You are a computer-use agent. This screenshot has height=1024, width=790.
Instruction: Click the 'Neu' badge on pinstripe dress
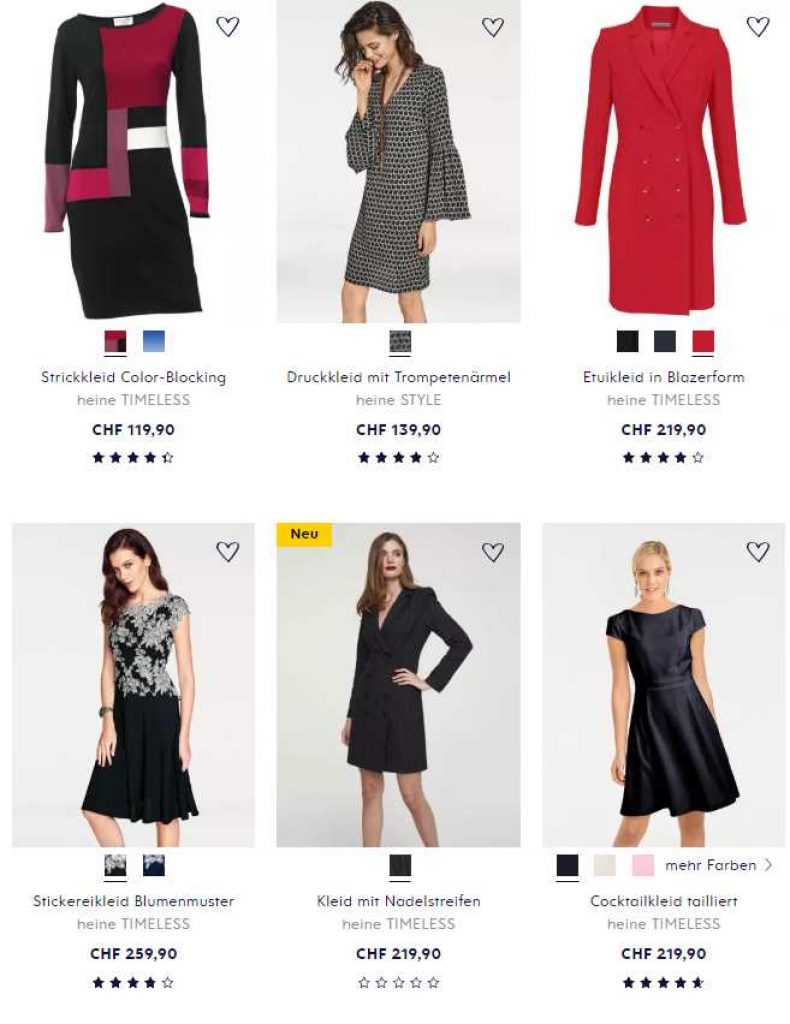304,534
